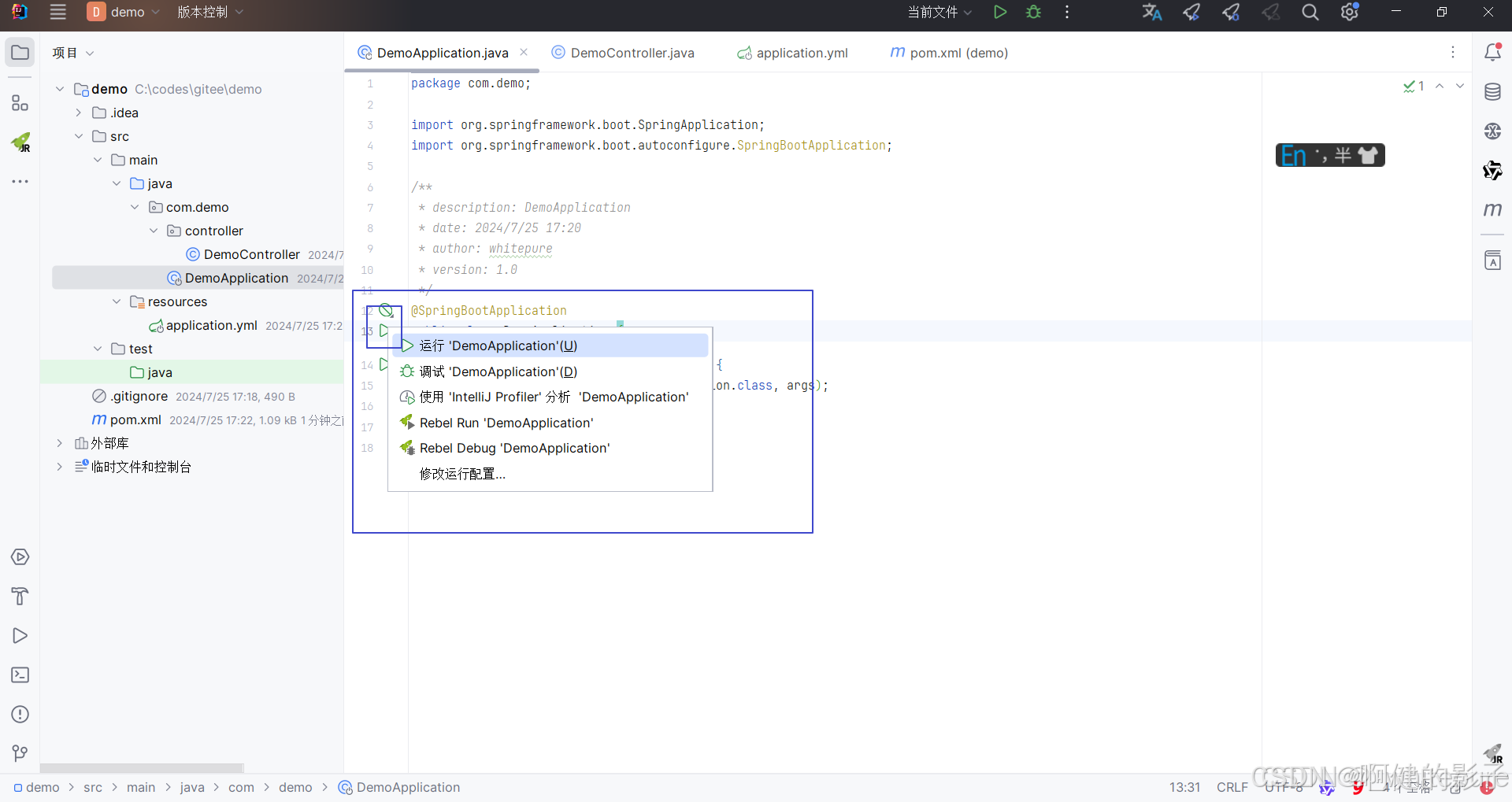This screenshot has width=1512, height=802.
Task: Choose IntelliJ Profiler 分析 menu item
Action: point(550,397)
